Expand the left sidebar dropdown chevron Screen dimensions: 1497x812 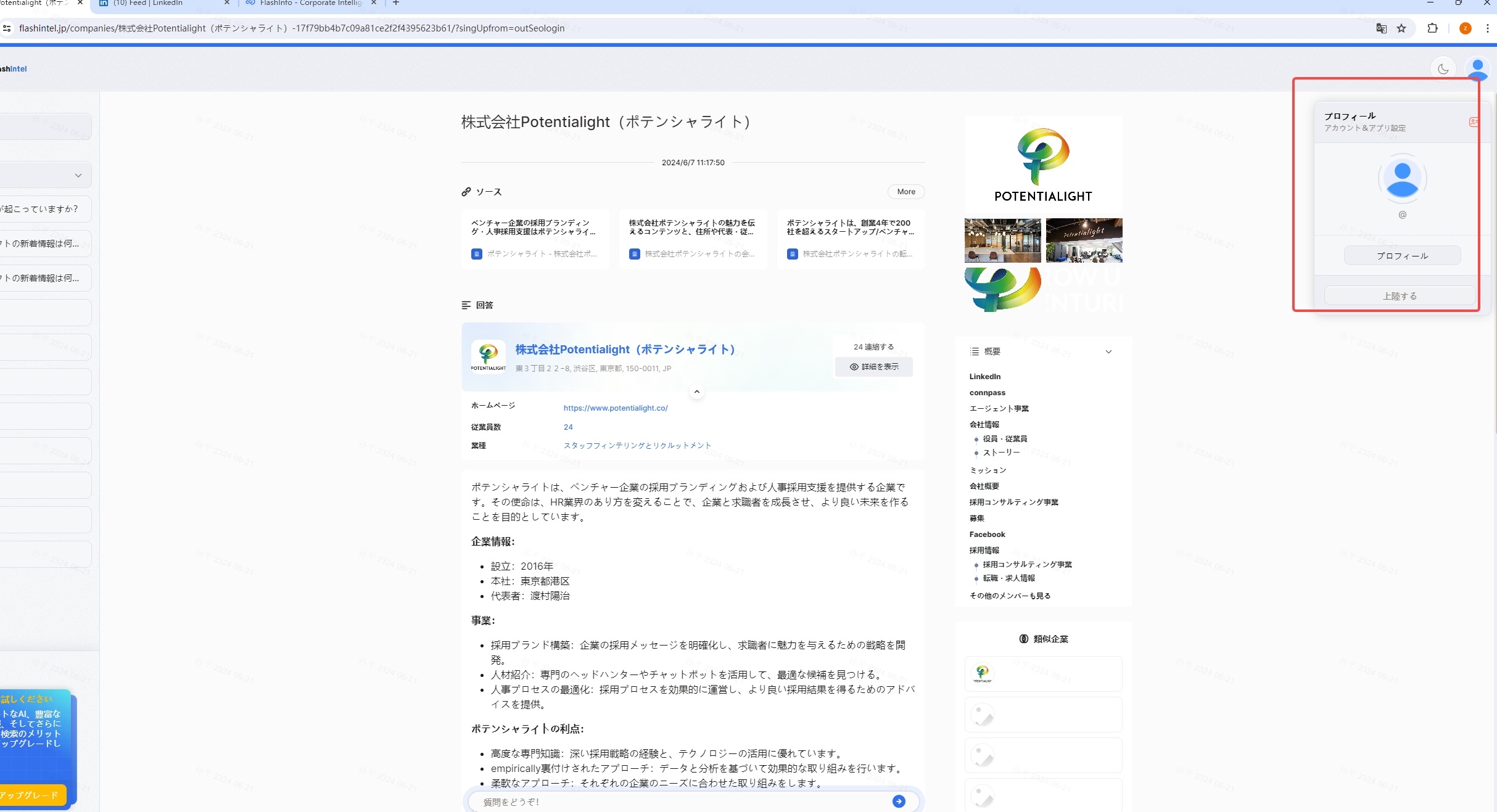coord(78,175)
